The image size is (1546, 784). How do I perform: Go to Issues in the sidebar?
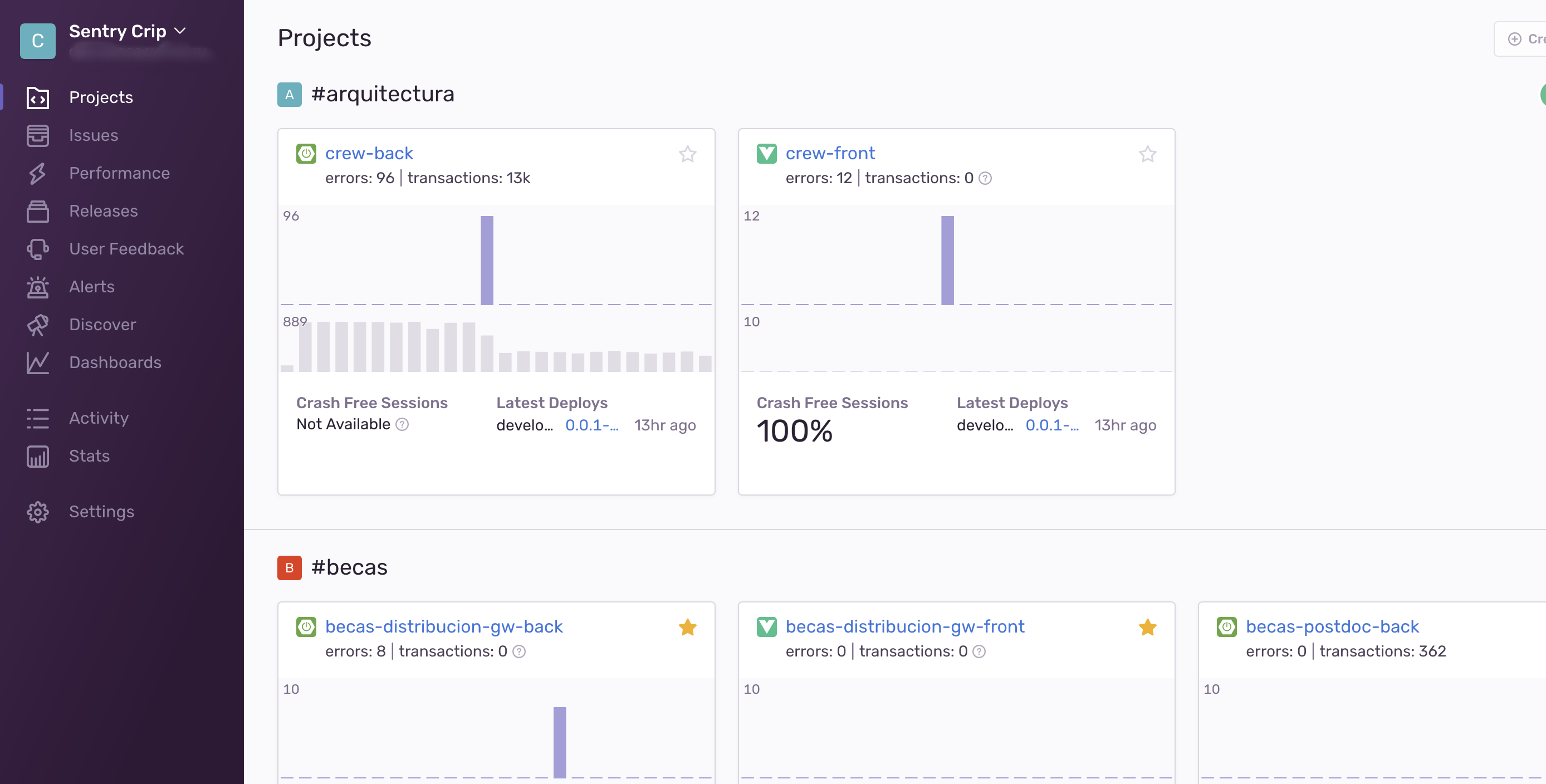[94, 135]
